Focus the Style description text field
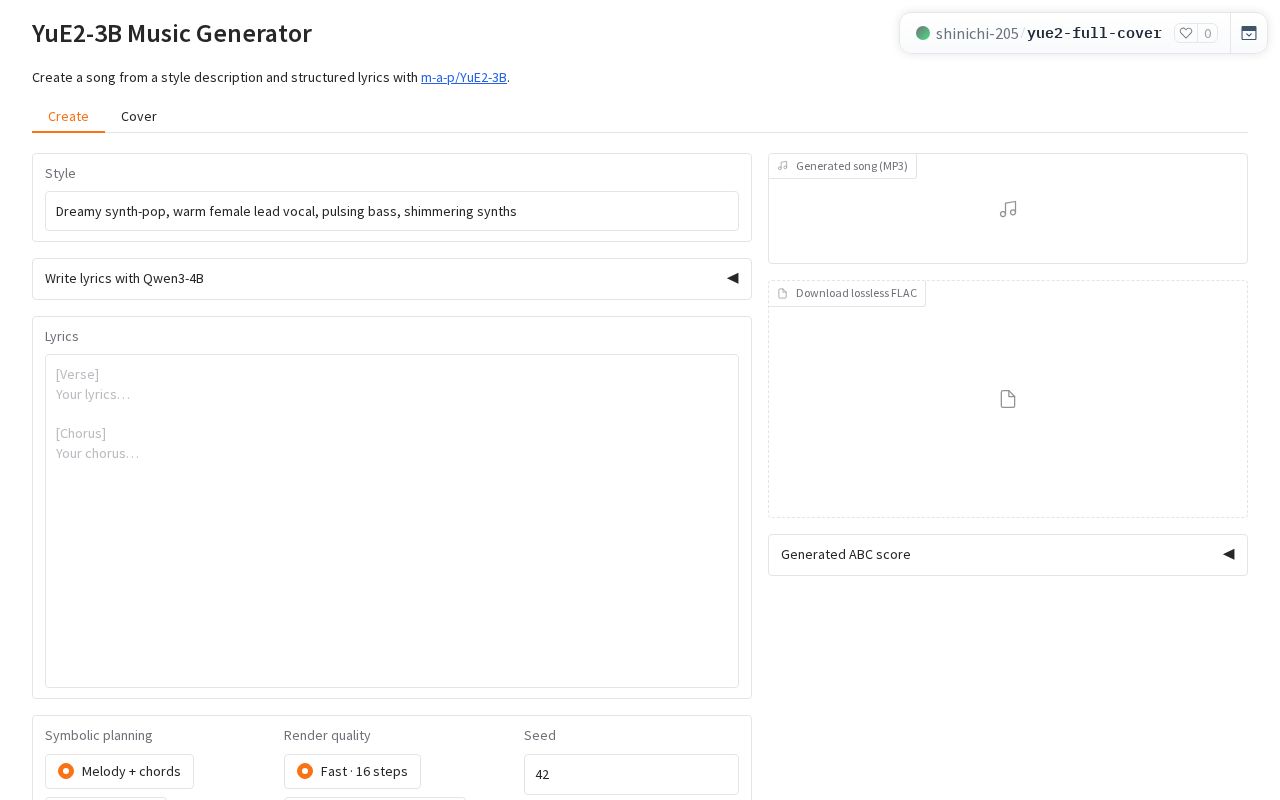The height and width of the screenshot is (800, 1280). pyautogui.click(x=392, y=211)
